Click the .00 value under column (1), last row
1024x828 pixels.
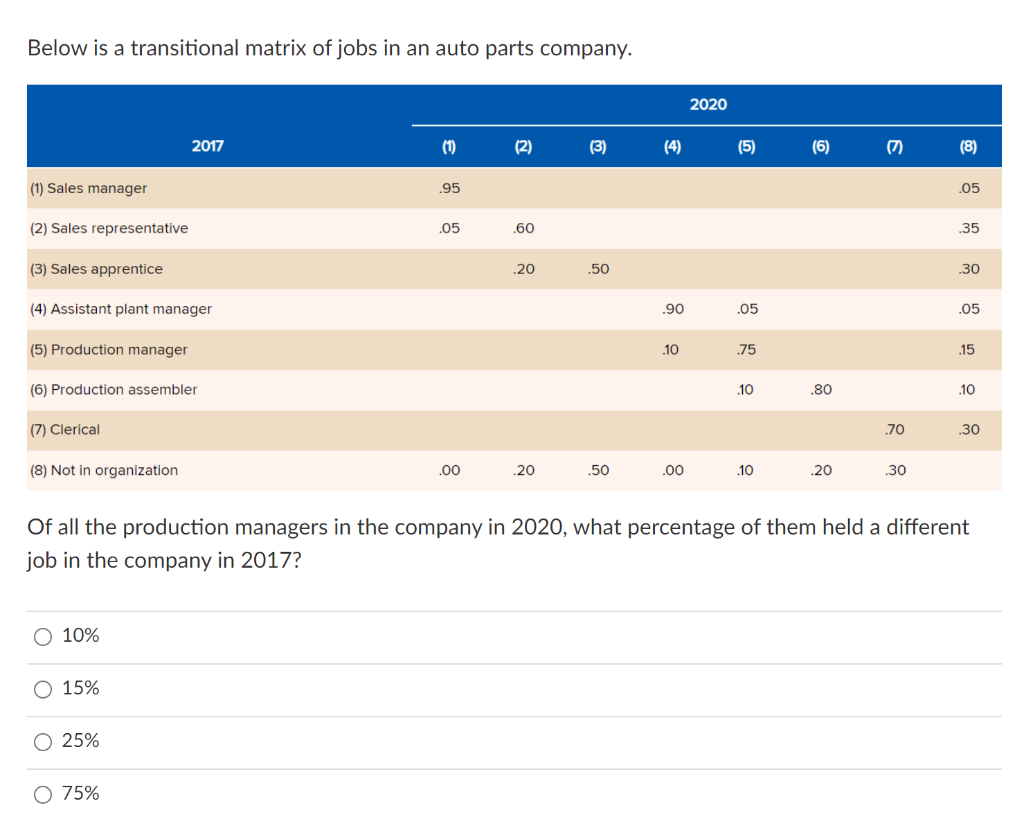pyautogui.click(x=449, y=470)
